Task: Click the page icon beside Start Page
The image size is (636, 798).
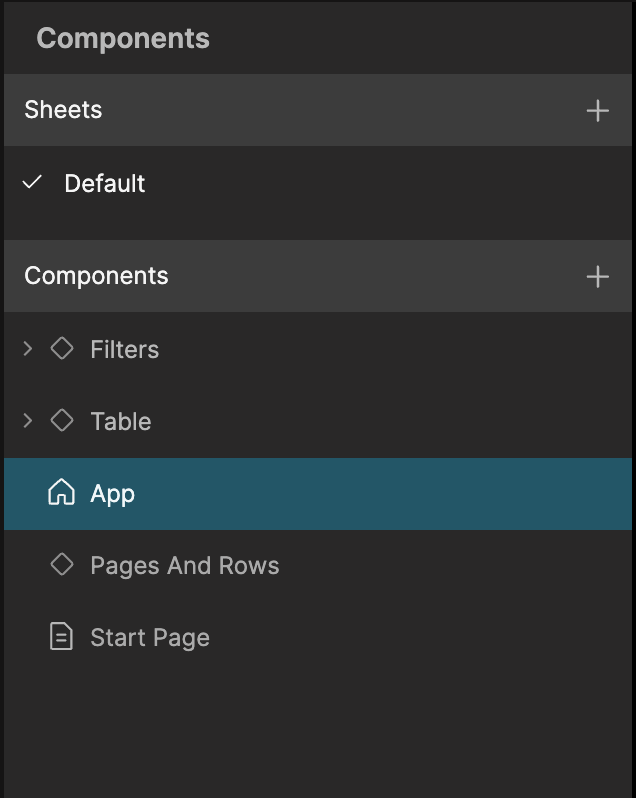Action: point(62,637)
